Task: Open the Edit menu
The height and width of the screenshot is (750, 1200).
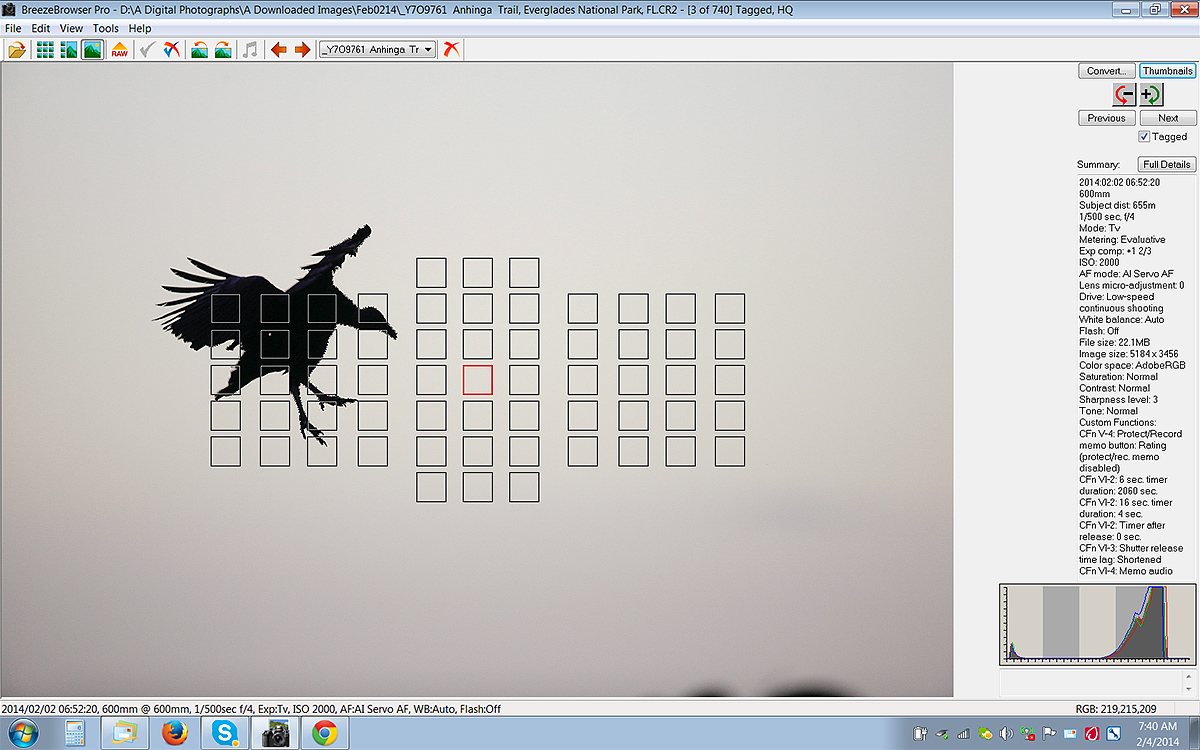Action: pyautogui.click(x=41, y=29)
